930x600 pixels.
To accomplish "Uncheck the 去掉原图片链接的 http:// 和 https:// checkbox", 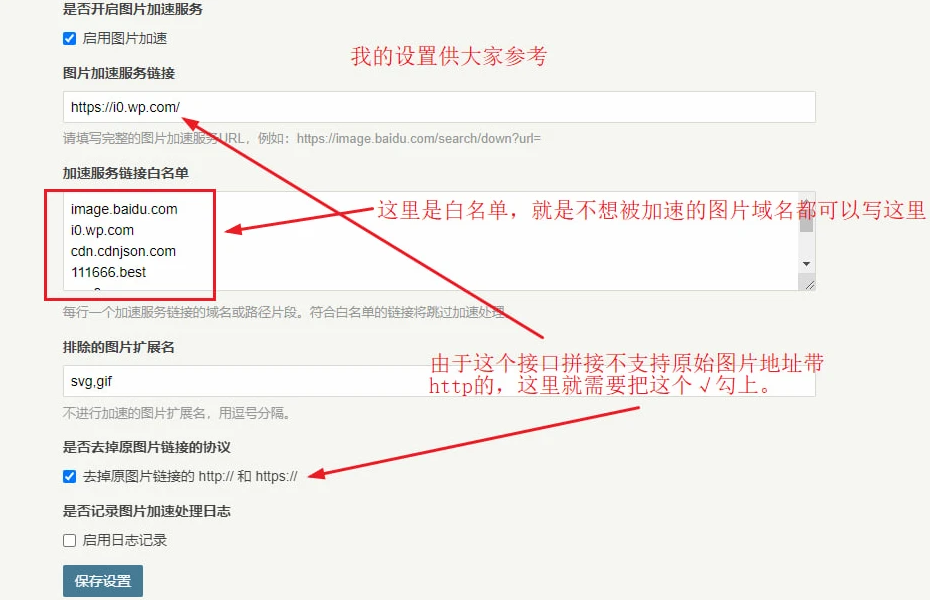I will [x=69, y=477].
